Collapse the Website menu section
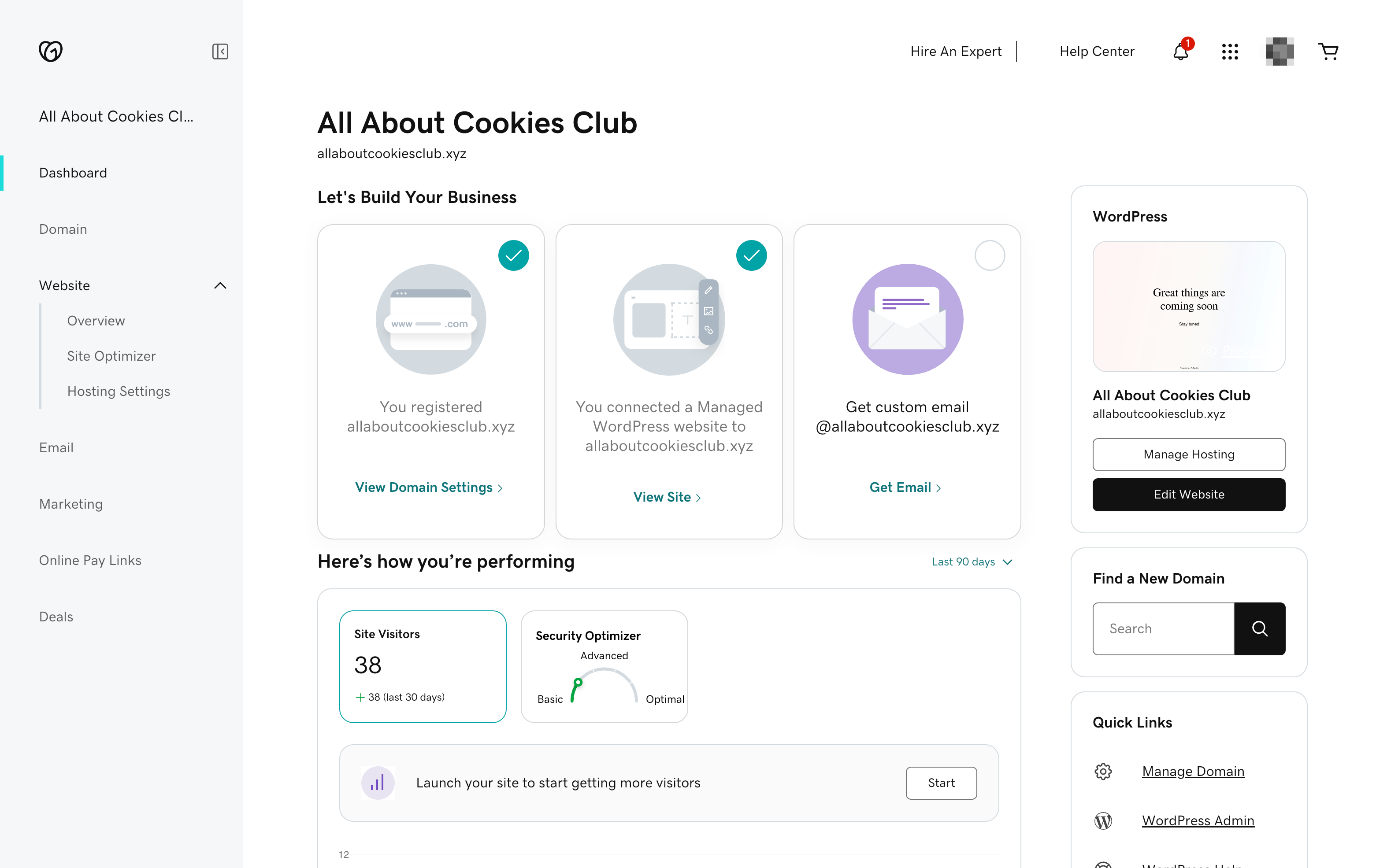The width and height of the screenshot is (1376, 868). coord(220,285)
